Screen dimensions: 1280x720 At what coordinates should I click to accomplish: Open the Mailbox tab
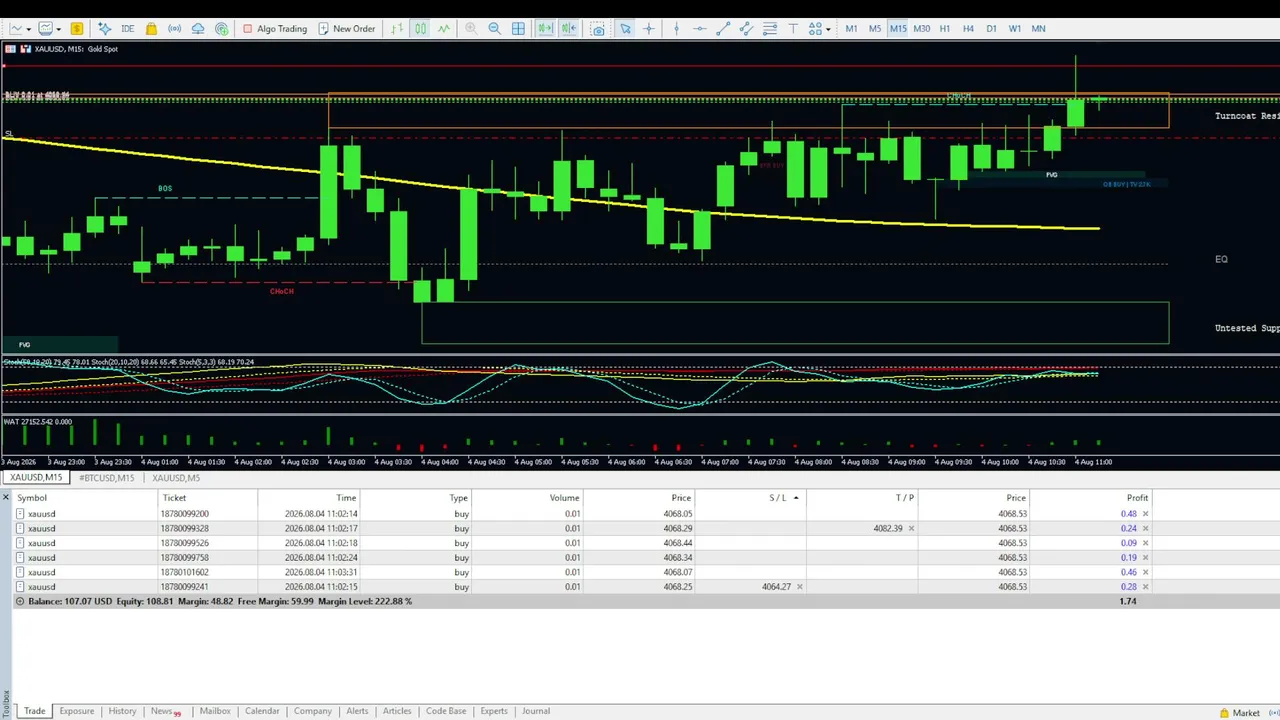[x=215, y=711]
